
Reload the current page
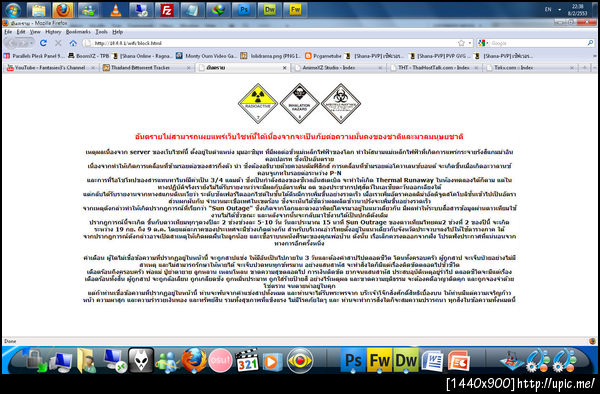[x=43, y=43]
